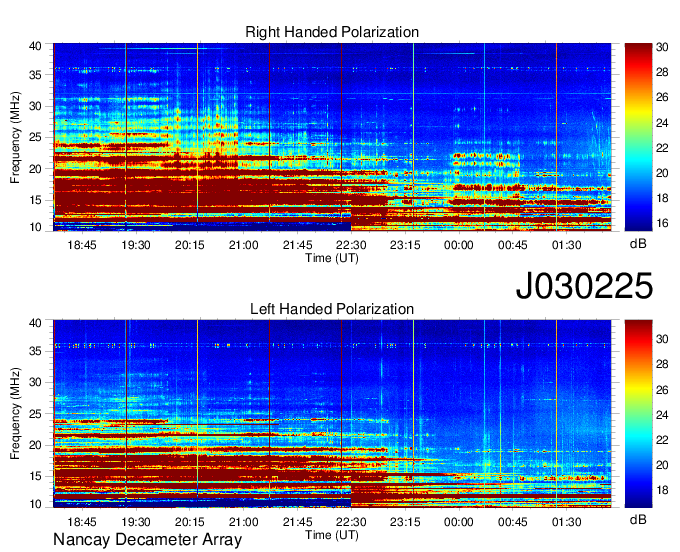Click the 24 value on Left Handed color bar
The width and height of the screenshot is (680, 552).
pyautogui.click(x=662, y=415)
